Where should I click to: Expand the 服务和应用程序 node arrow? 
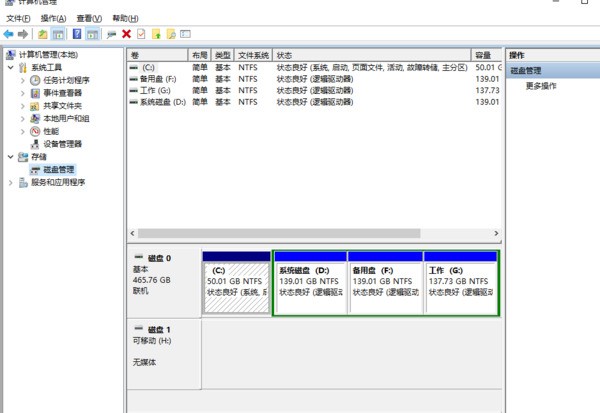(11, 183)
